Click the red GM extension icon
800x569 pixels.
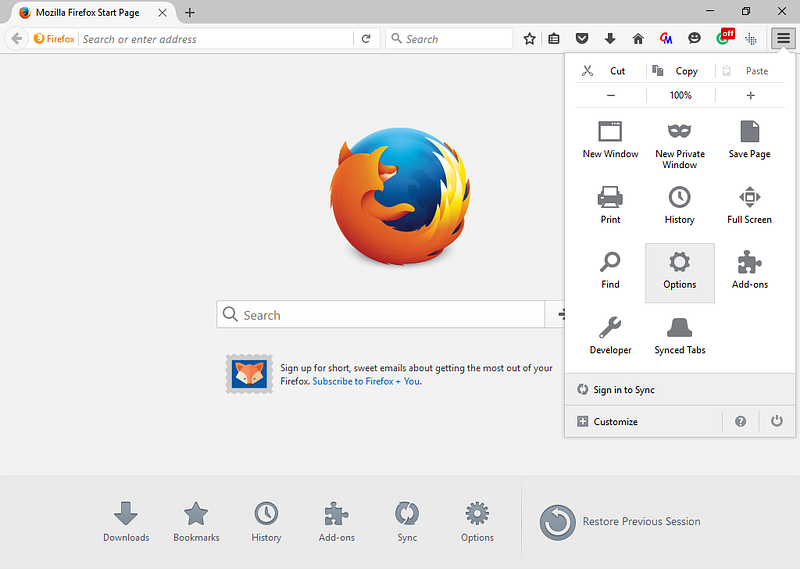[666, 39]
